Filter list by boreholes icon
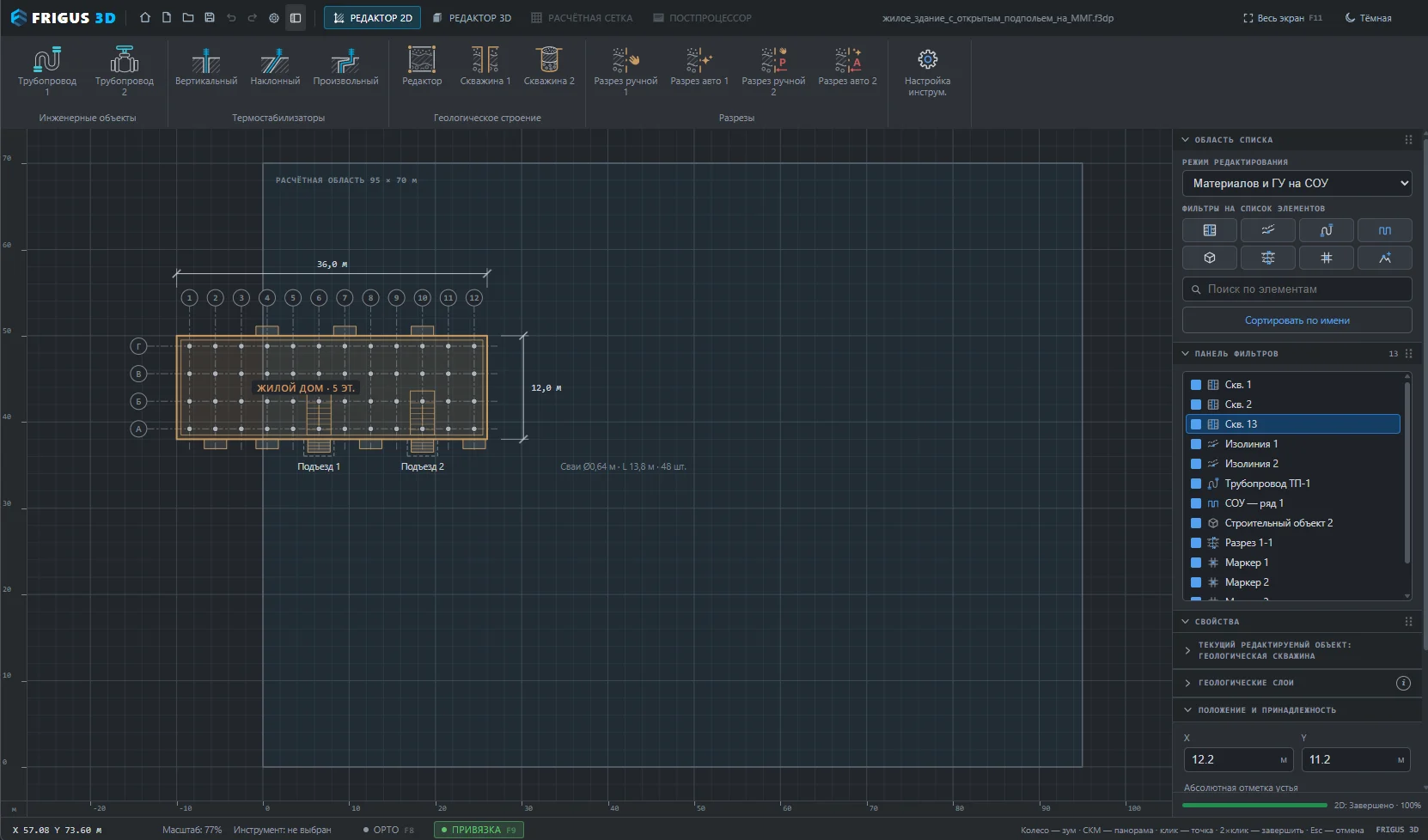Image resolution: width=1428 pixels, height=840 pixels. 1210,230
